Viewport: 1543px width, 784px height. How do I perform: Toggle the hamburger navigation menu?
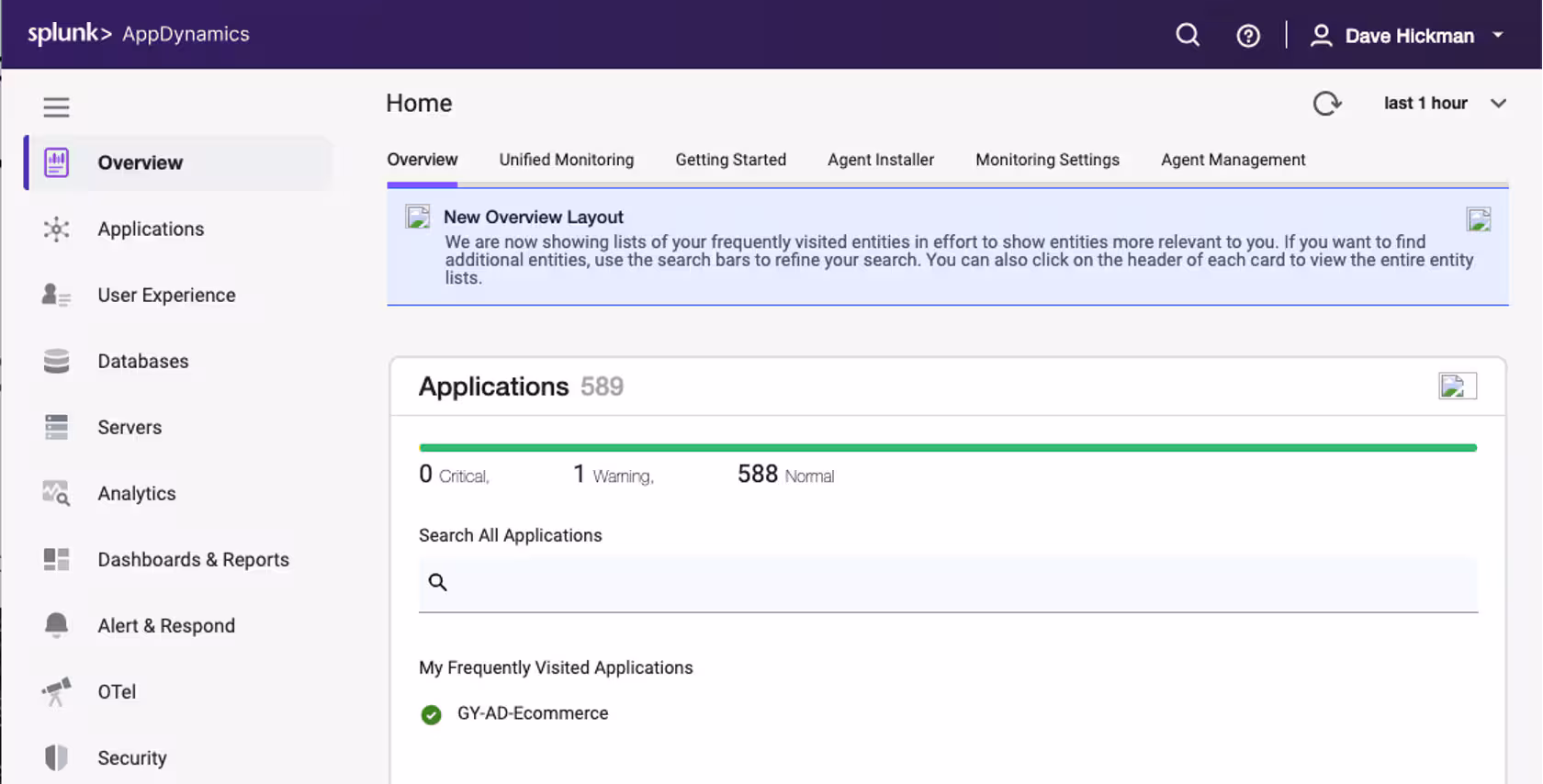pos(56,107)
